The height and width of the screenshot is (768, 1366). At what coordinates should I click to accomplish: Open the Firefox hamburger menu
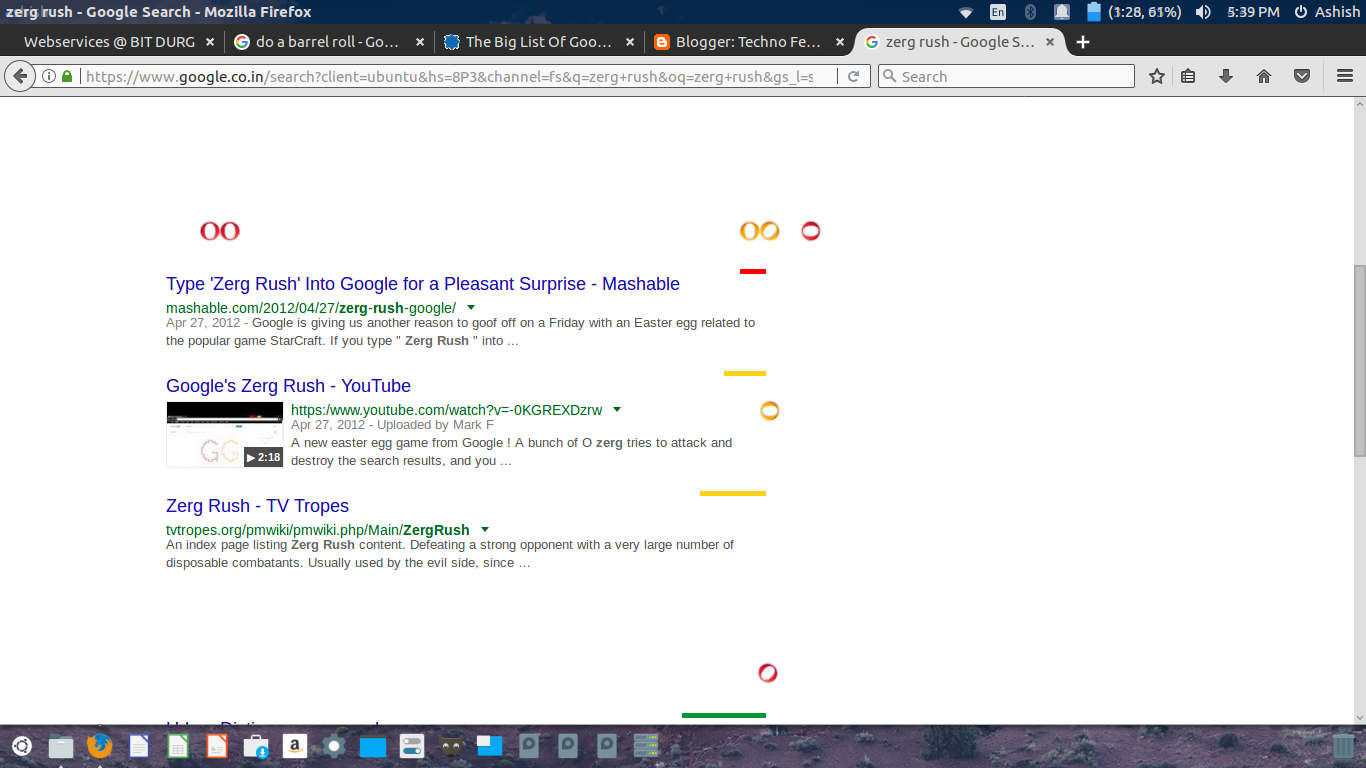(1345, 76)
